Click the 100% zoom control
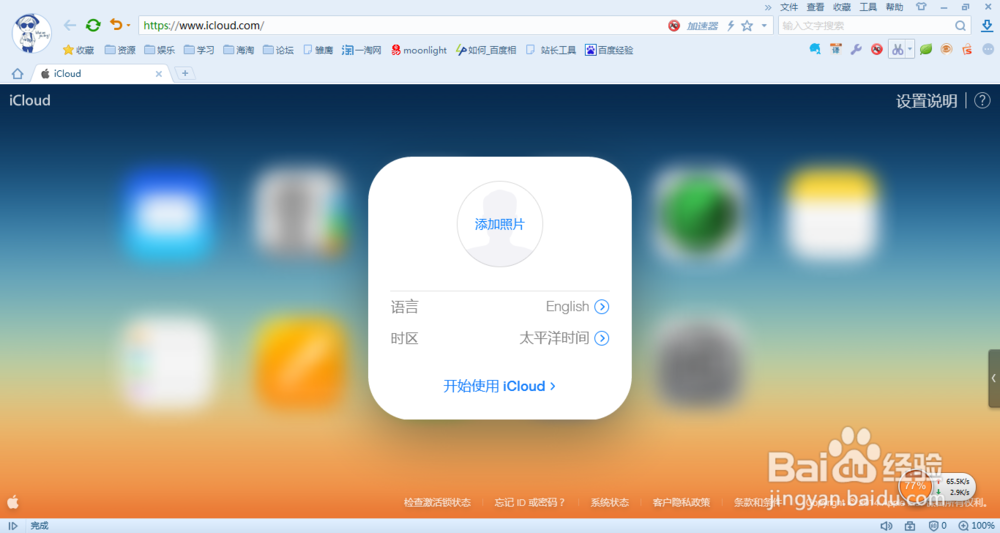 click(977, 526)
